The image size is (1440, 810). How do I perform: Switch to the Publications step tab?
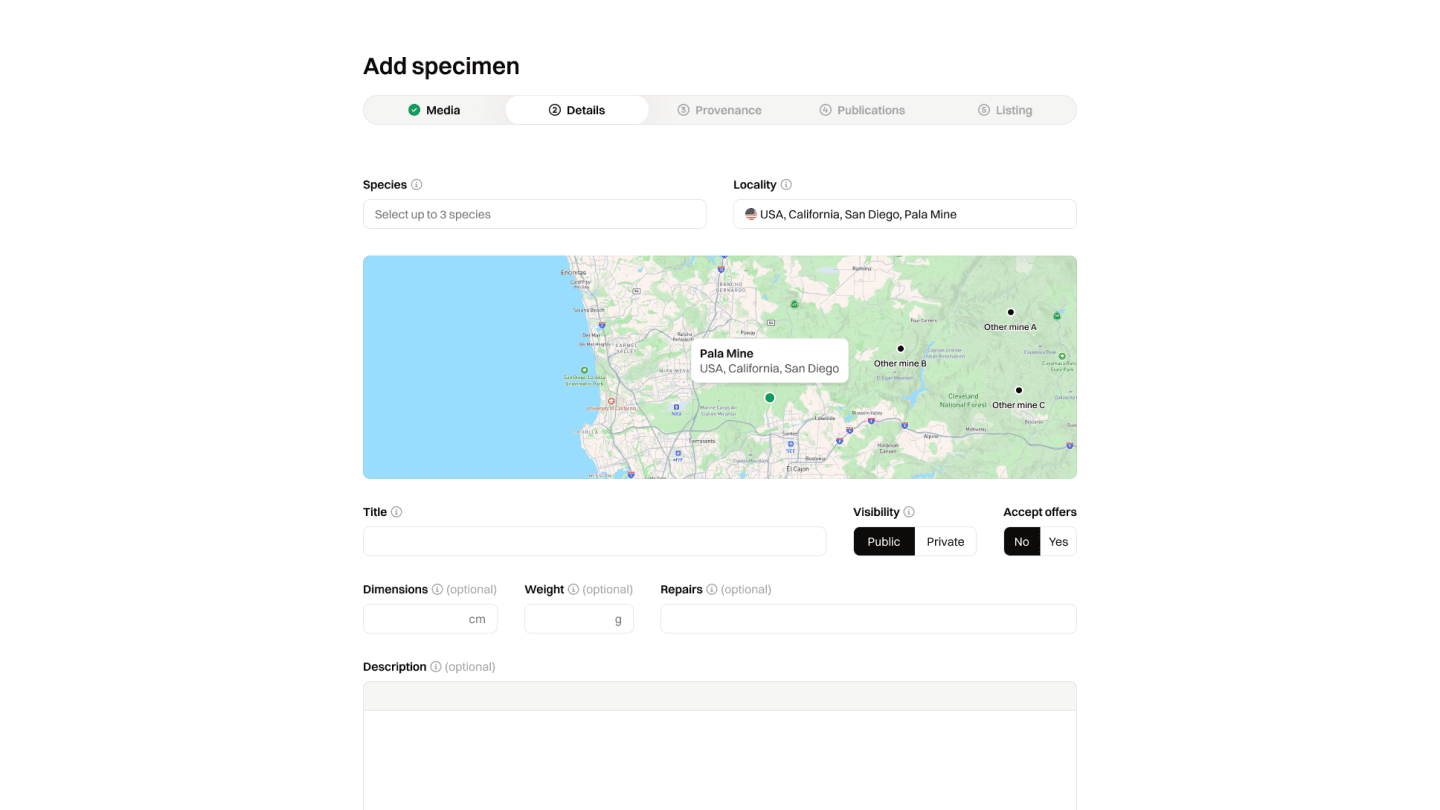[862, 110]
